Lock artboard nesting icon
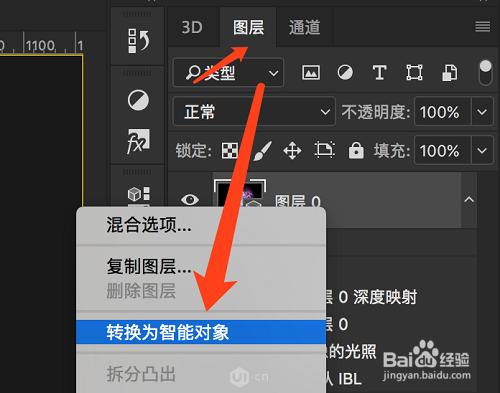 [324, 150]
